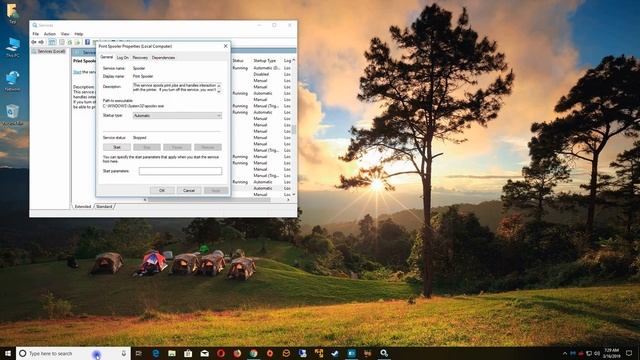The image size is (640, 360).
Task: Click the Services app icon on taskbar
Action: 384,353
